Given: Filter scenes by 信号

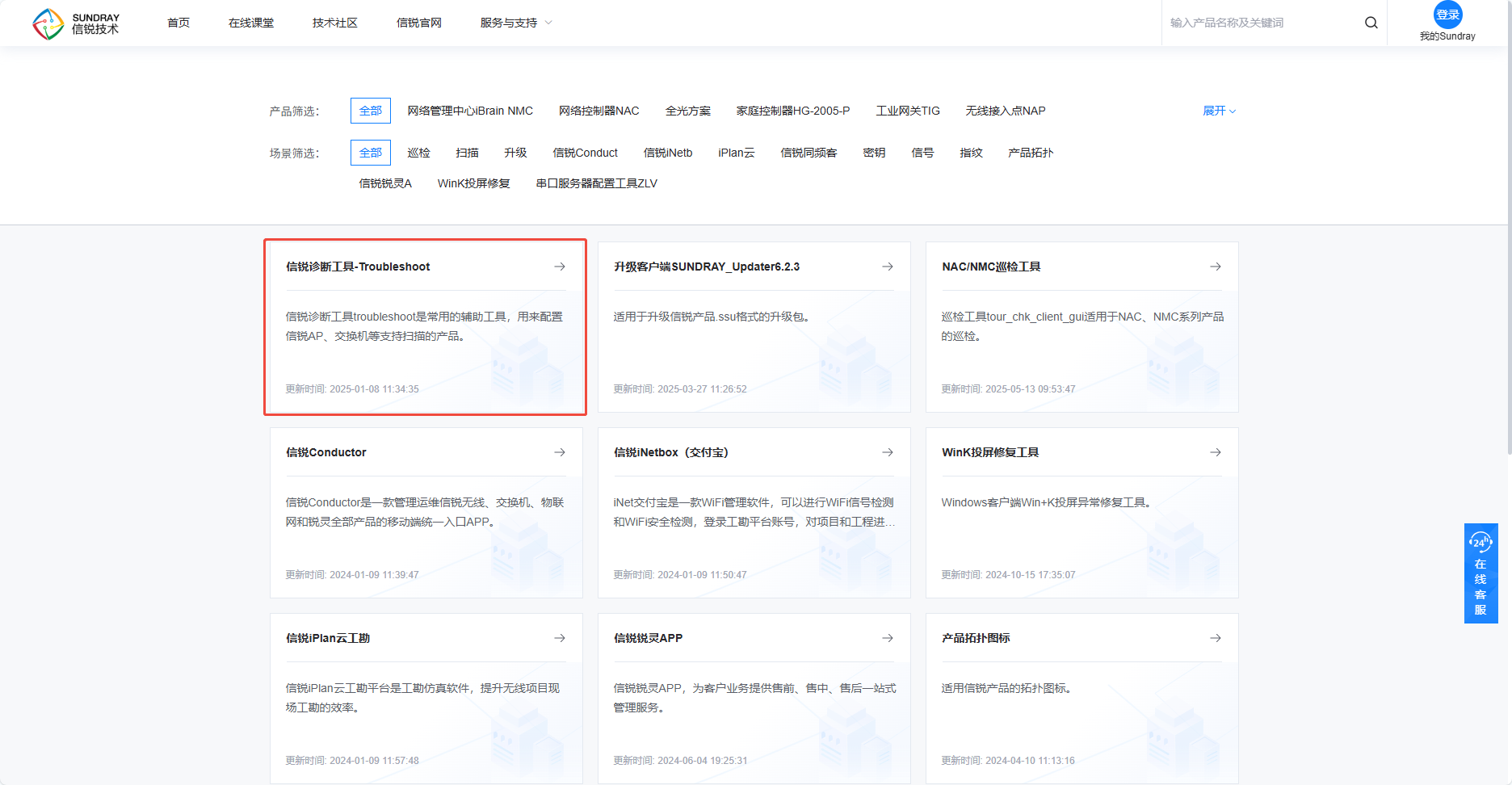Looking at the screenshot, I should pyautogui.click(x=922, y=153).
